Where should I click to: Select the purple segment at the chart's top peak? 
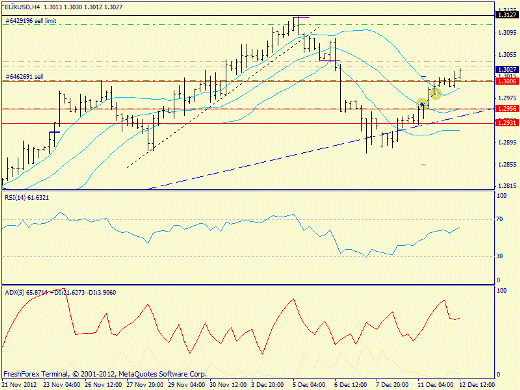click(x=301, y=17)
